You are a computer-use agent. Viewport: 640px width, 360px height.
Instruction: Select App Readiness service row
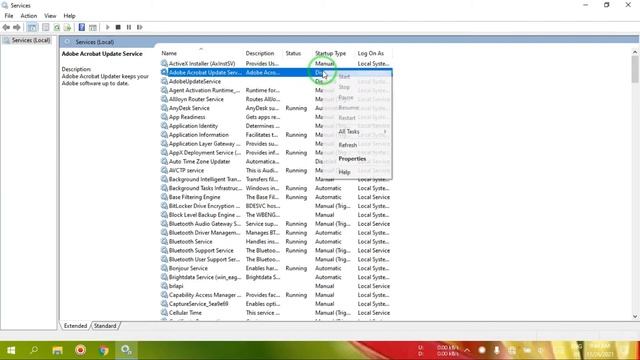(276, 117)
